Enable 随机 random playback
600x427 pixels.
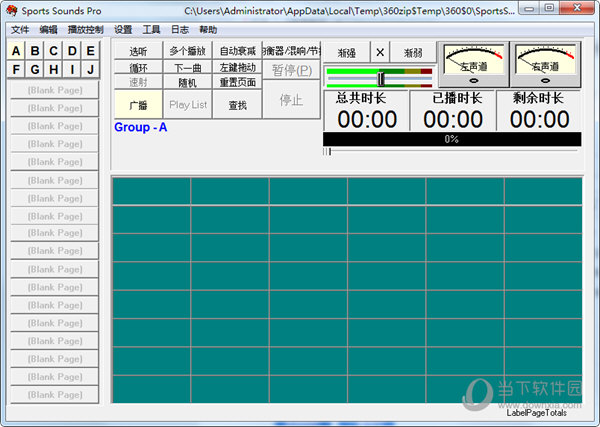pos(187,83)
